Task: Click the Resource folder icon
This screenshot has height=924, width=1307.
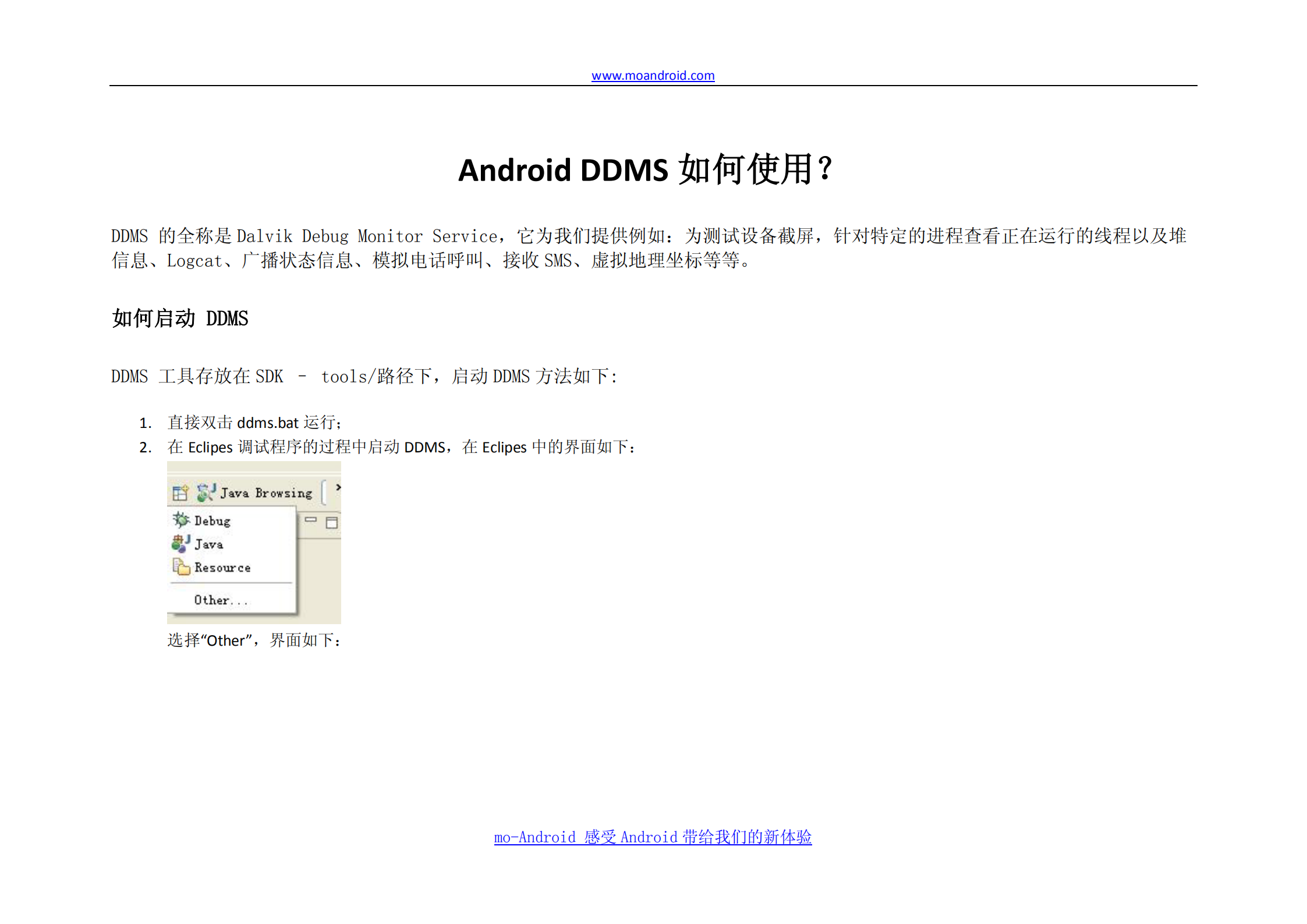Action: click(x=182, y=568)
